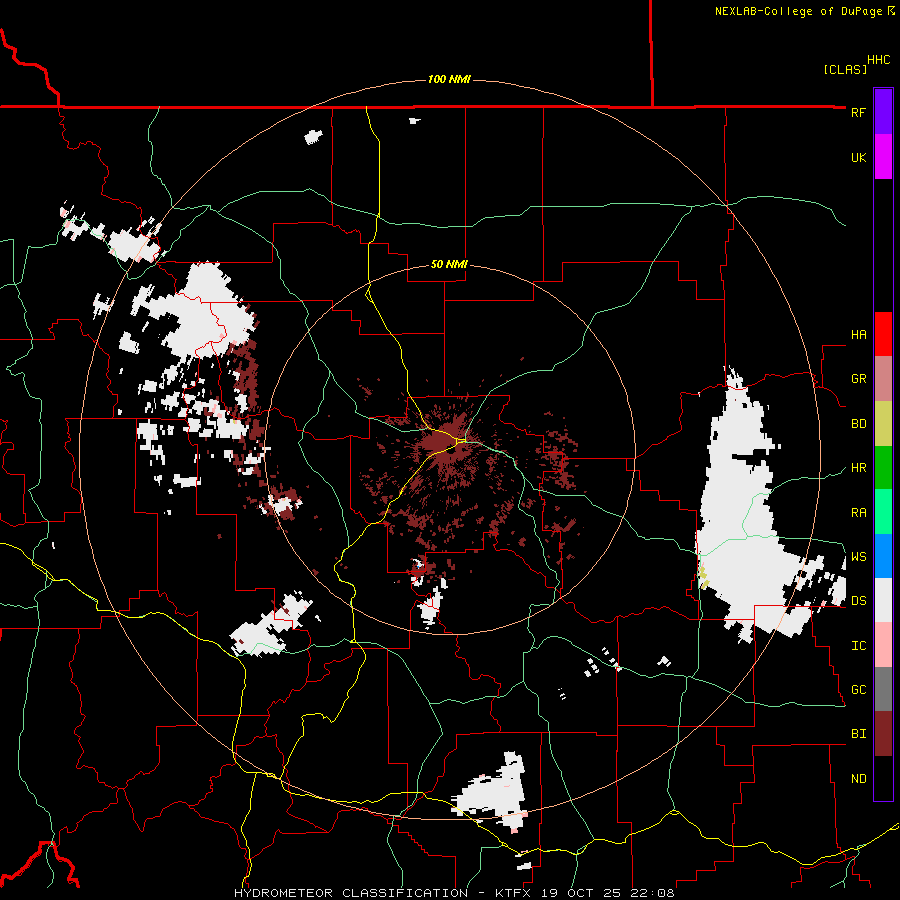900x900 pixels.
Task: Click the RF legend label
Action: tap(858, 112)
